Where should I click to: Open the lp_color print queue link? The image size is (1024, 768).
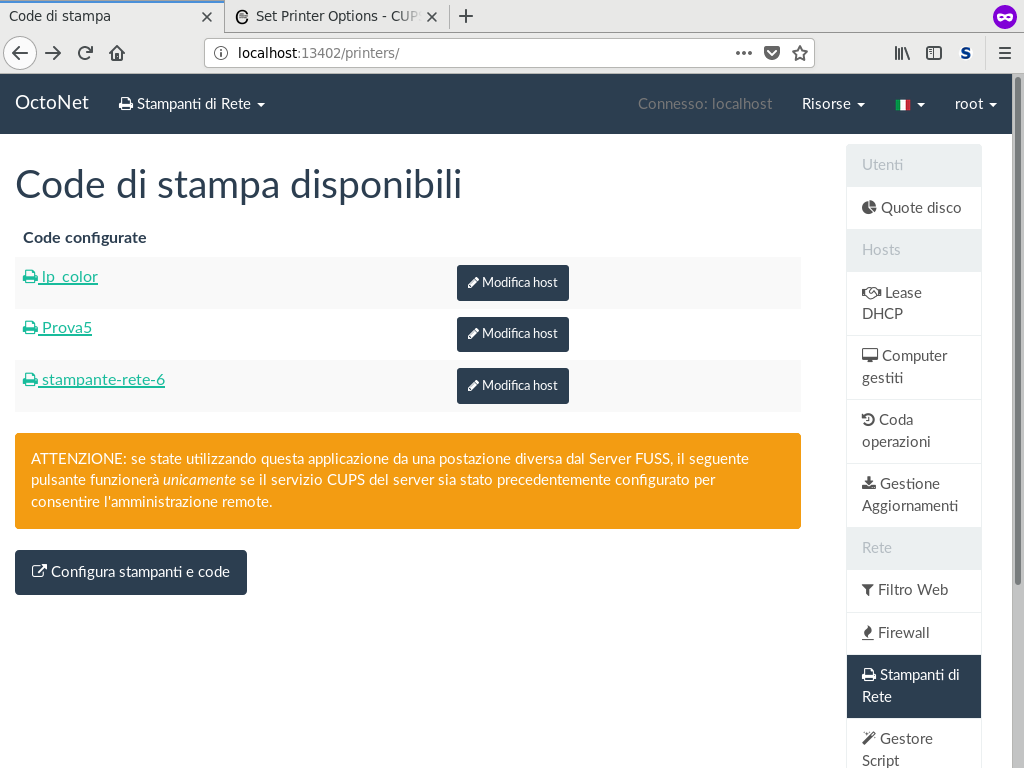coord(61,277)
